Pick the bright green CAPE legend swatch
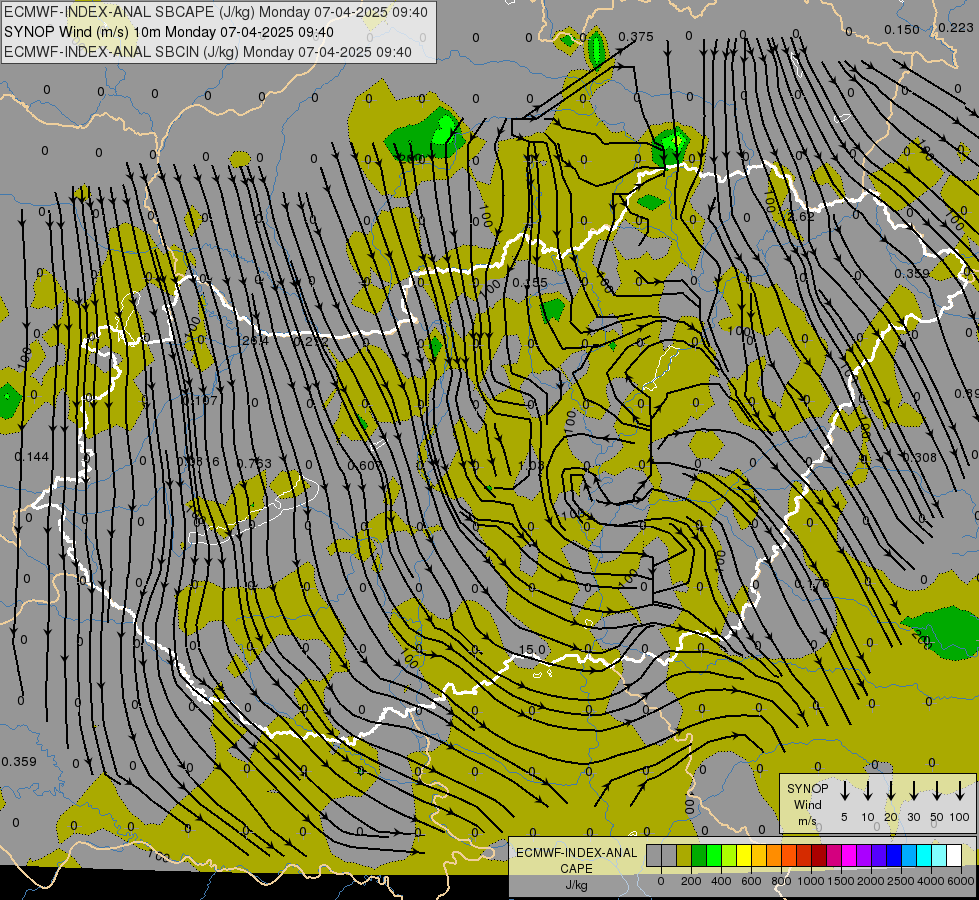 tap(714, 856)
